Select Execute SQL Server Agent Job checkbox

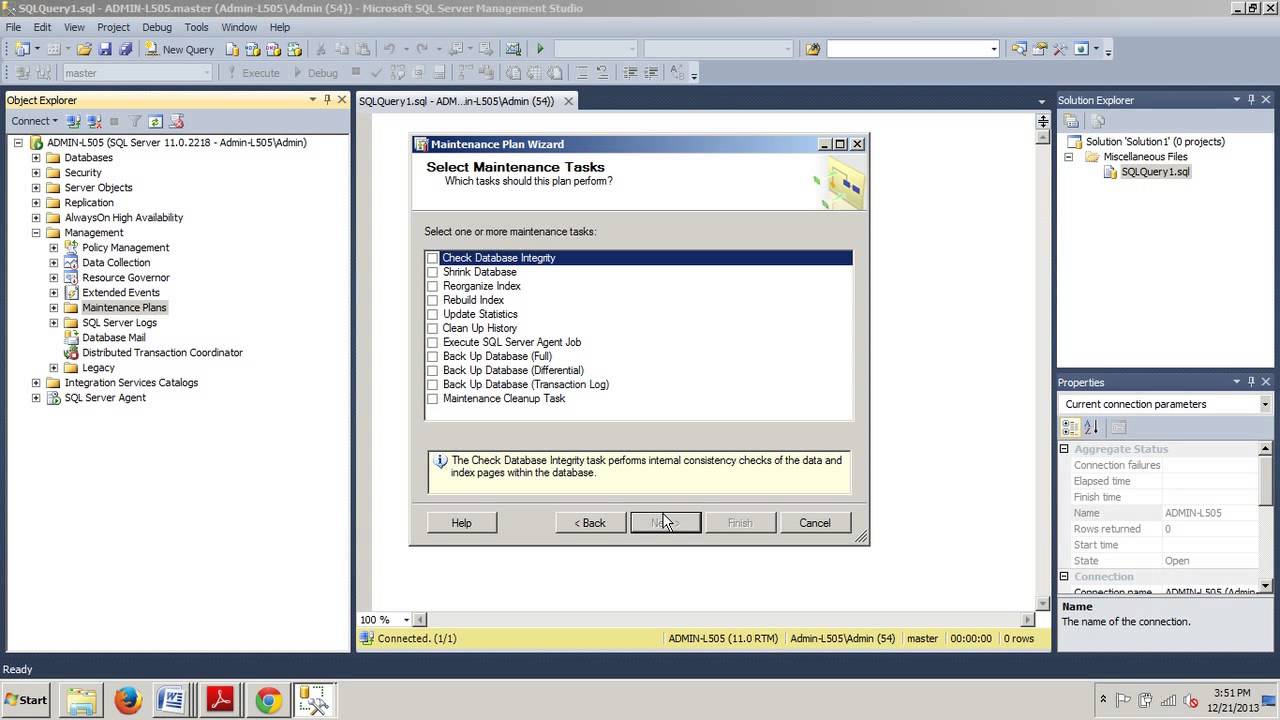(x=433, y=342)
